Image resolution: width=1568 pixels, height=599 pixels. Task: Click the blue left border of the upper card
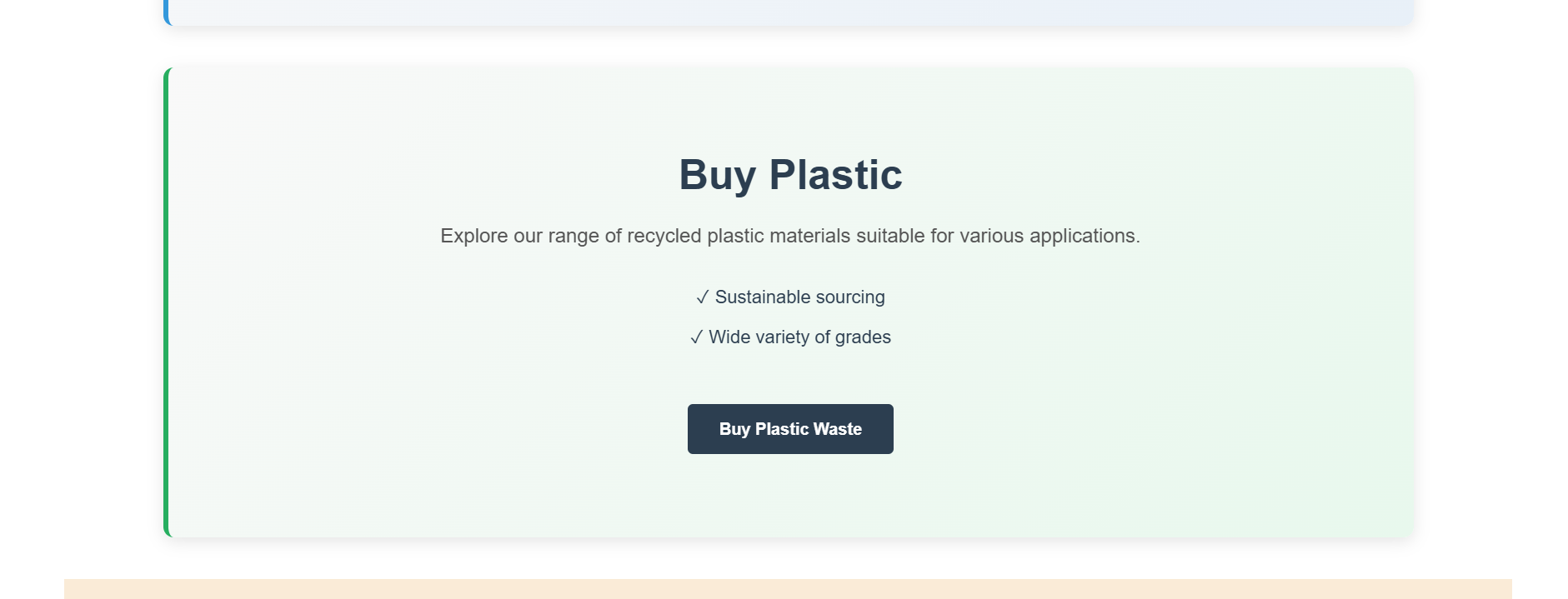coord(167,12)
